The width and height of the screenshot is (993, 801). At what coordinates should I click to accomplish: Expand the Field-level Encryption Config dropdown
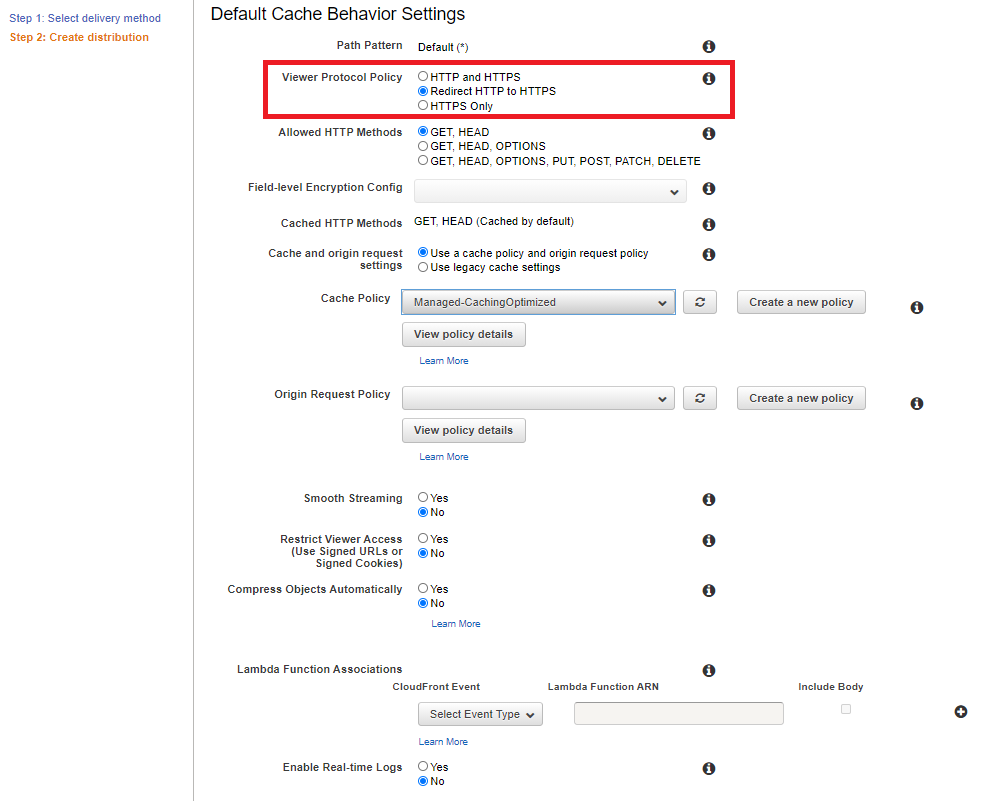[x=550, y=189]
